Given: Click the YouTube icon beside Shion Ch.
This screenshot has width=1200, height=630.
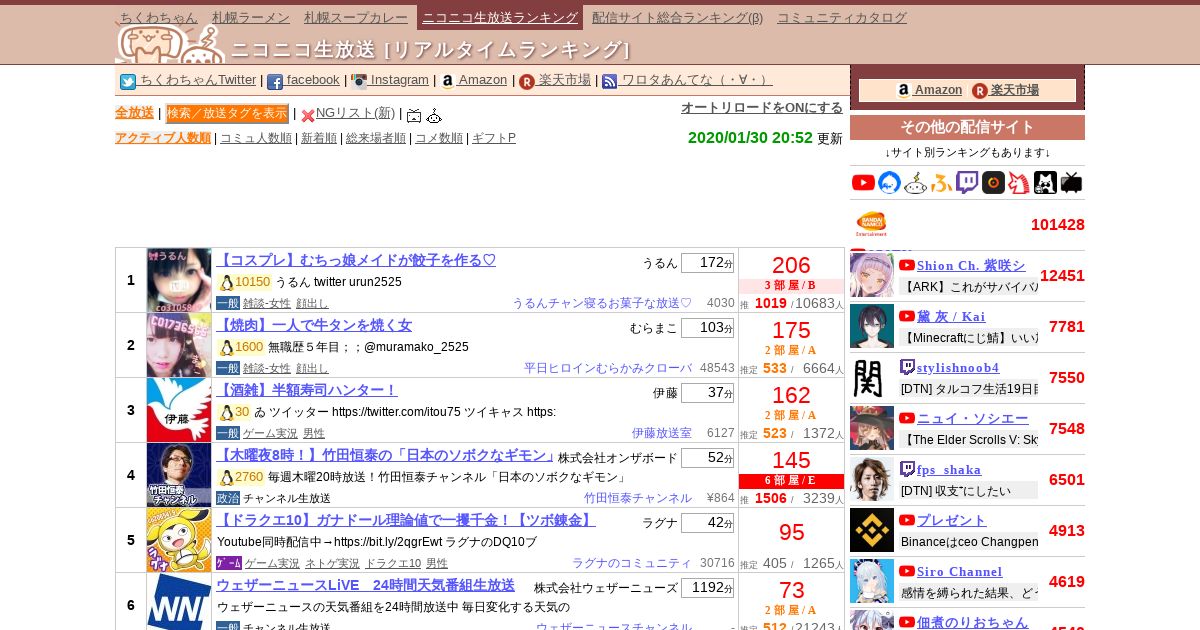Looking at the screenshot, I should click(907, 265).
